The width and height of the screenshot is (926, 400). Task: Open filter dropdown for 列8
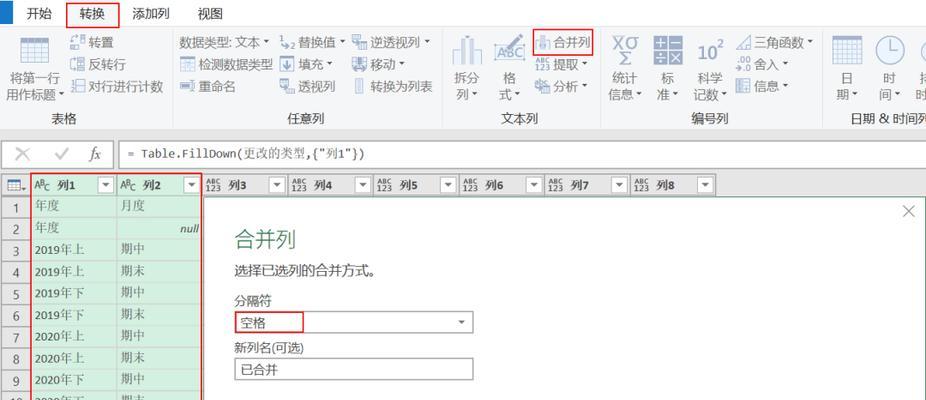(x=705, y=186)
